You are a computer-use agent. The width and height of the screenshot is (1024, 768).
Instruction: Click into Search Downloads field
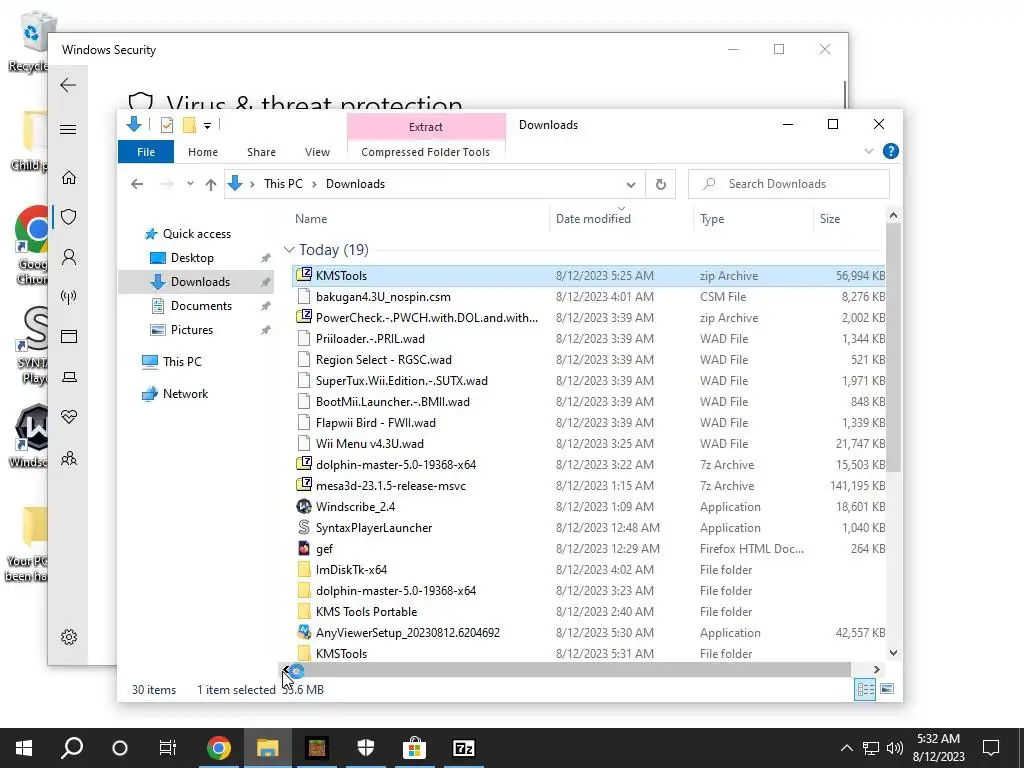[x=788, y=184]
